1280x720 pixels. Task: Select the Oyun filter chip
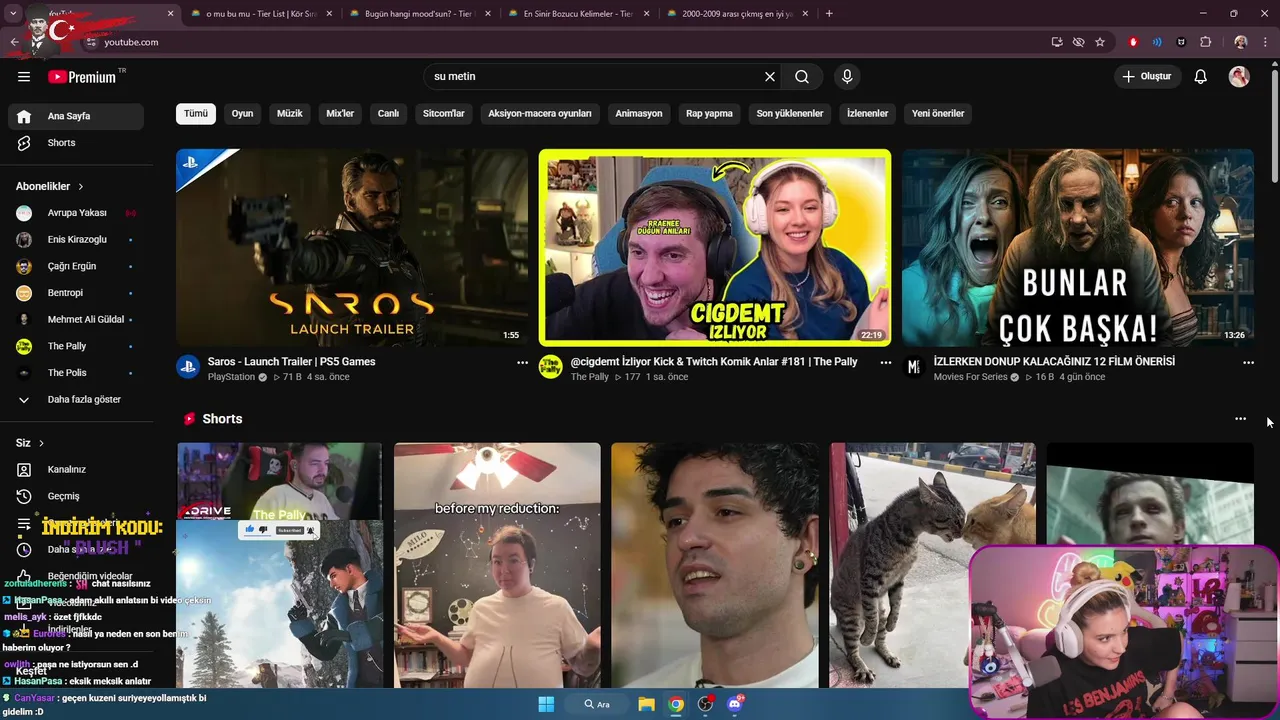(243, 114)
